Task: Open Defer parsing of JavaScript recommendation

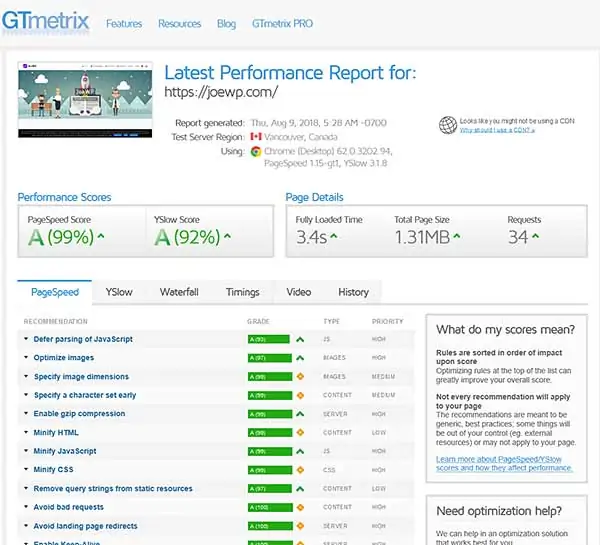Action: click(x=83, y=339)
